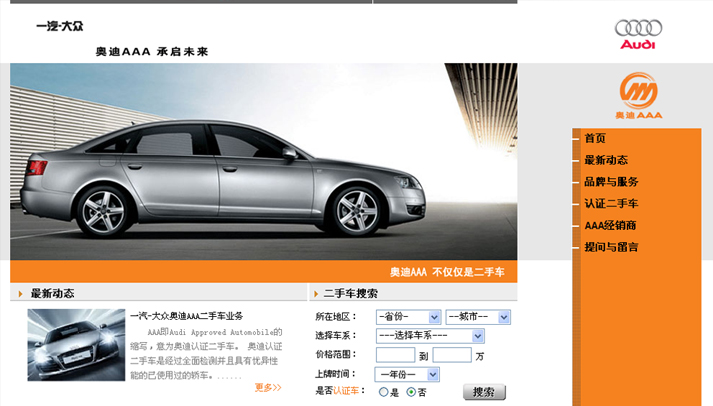Screen dimensions: 713x406
Task: Click the 选择车系： field label
Action: click(x=336, y=336)
